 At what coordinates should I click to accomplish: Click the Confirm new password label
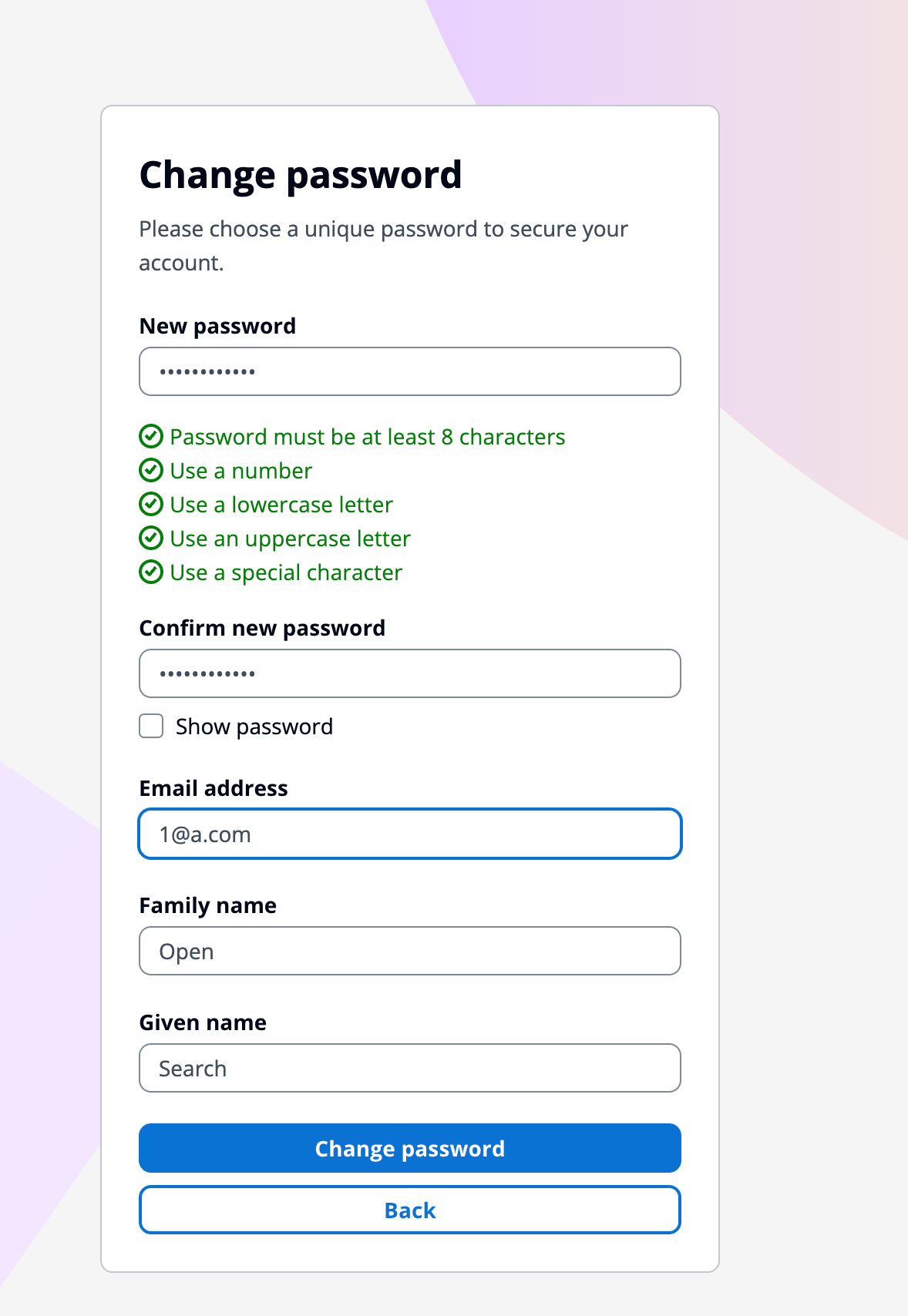click(262, 628)
